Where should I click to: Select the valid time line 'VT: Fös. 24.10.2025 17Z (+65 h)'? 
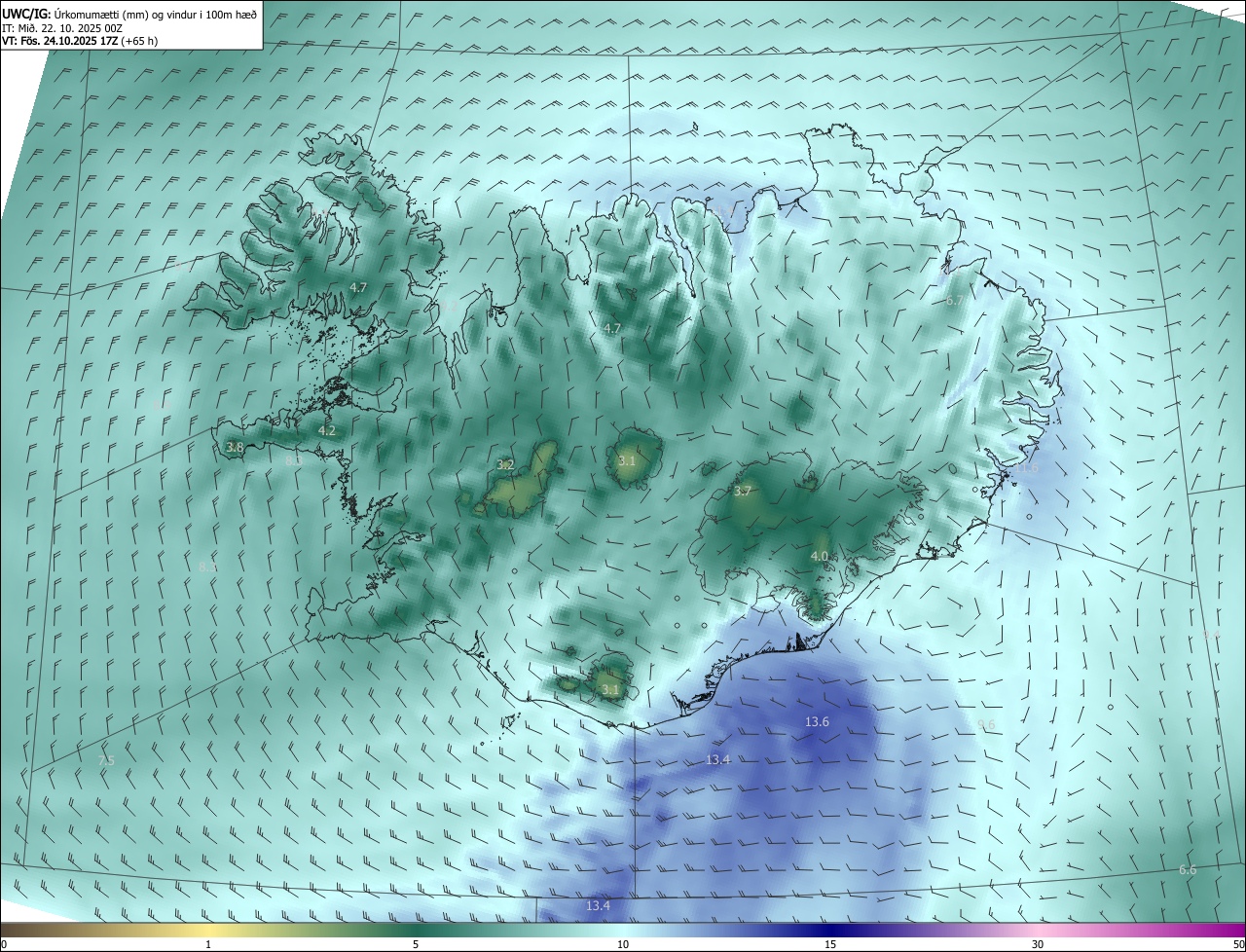[80, 41]
